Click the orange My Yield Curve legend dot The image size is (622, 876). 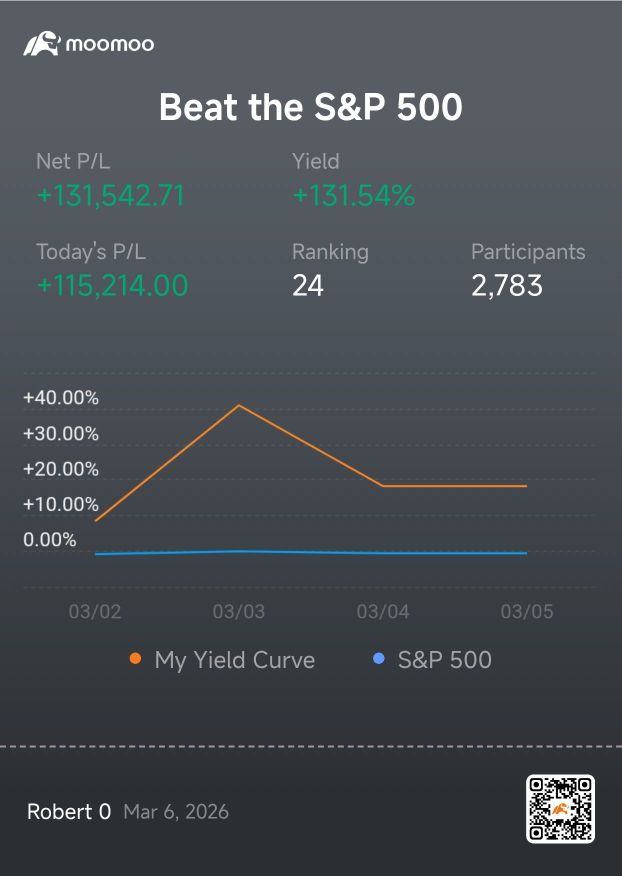pos(135,659)
